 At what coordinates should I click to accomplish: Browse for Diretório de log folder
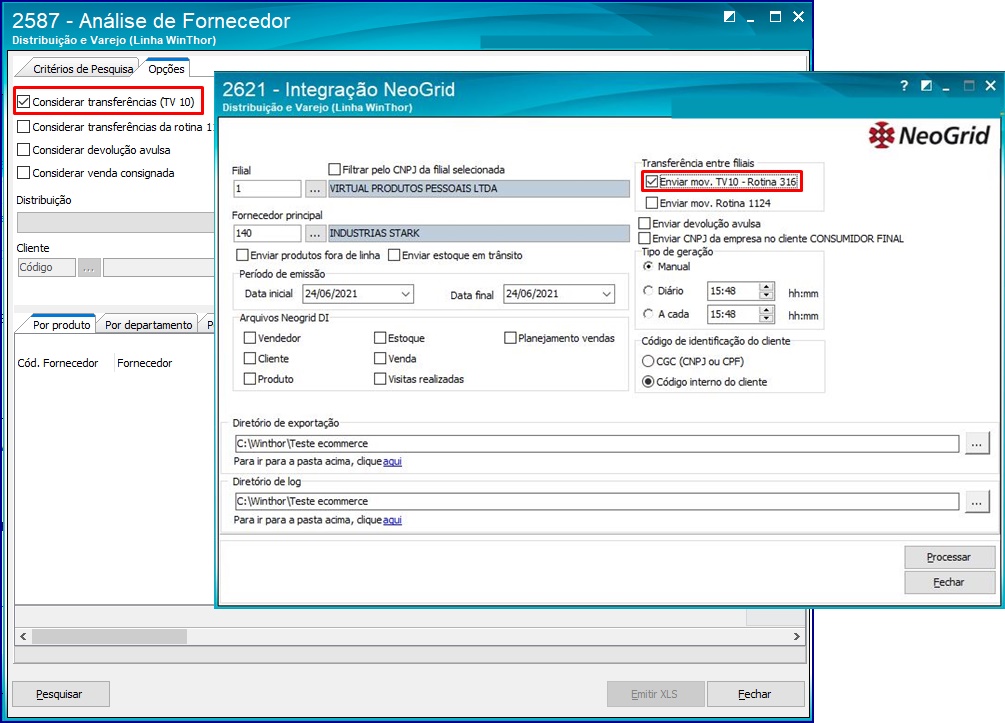tap(976, 502)
